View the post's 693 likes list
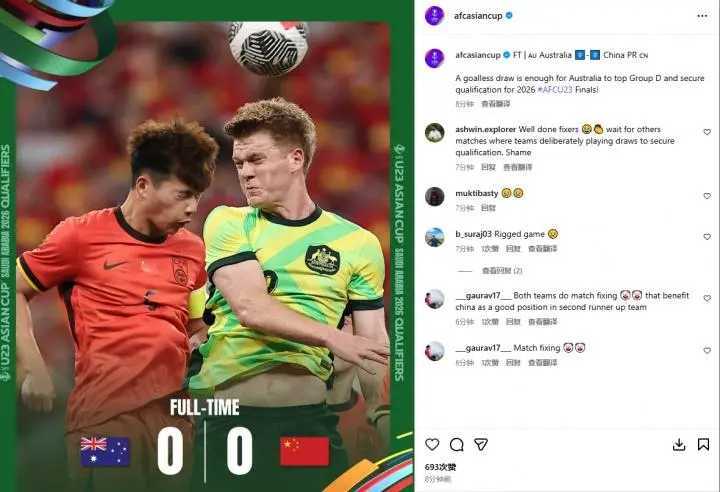The height and width of the screenshot is (492, 720). point(440,467)
